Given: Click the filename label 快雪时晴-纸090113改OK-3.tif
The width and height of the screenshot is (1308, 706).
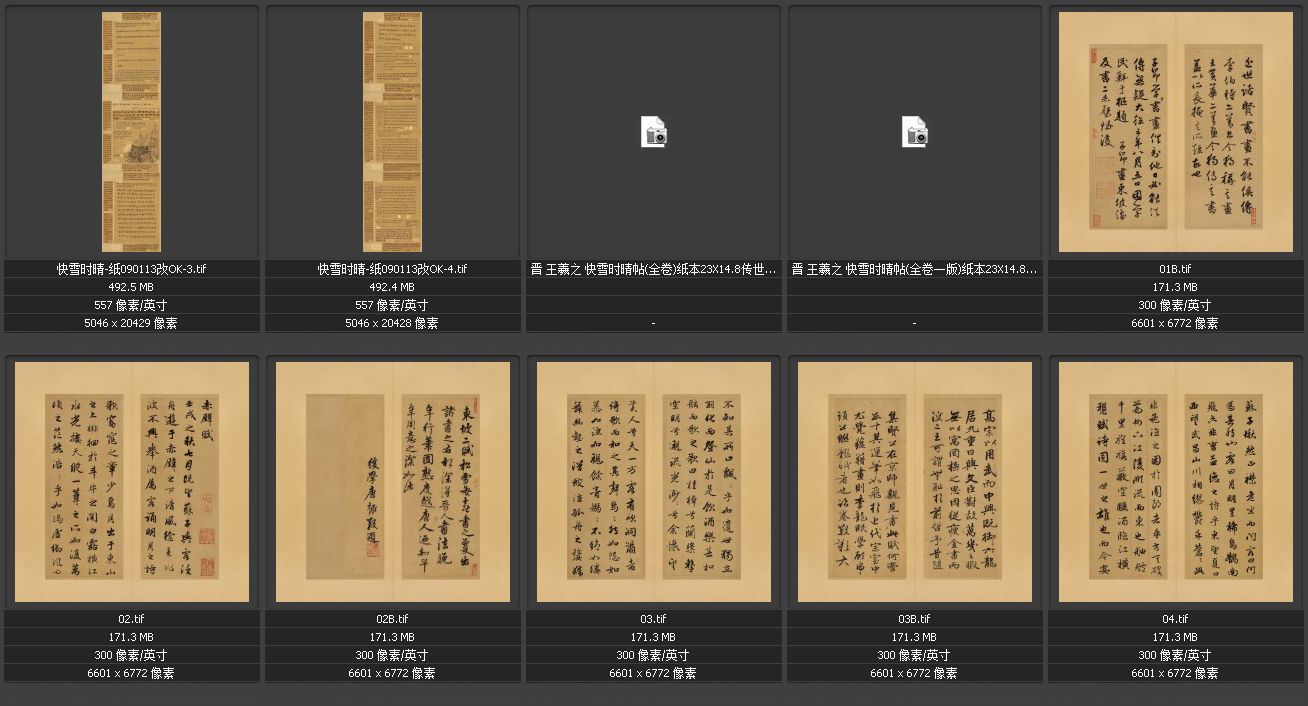Looking at the screenshot, I should pos(131,269).
